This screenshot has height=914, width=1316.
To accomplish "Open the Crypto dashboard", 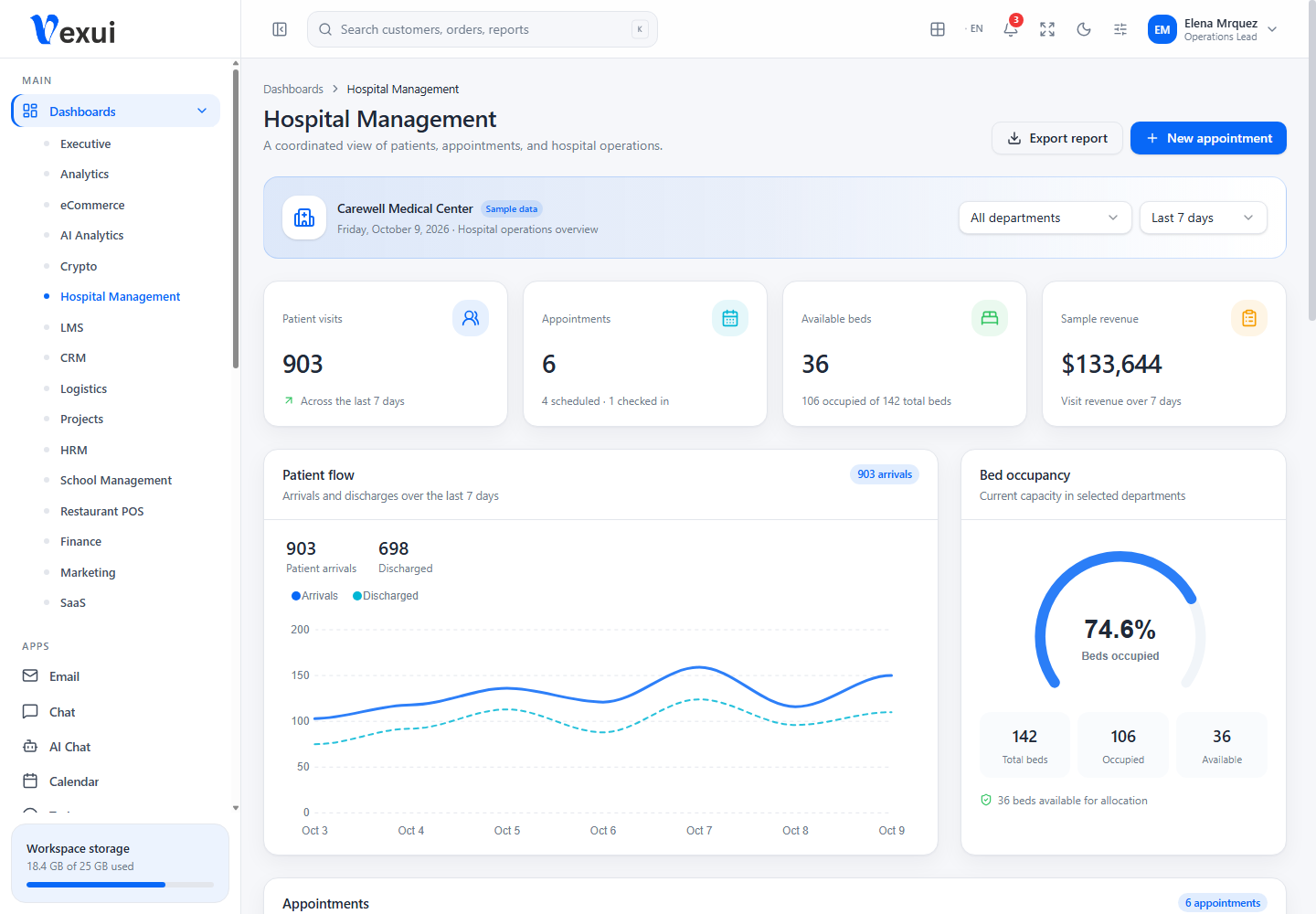I will point(79,267).
